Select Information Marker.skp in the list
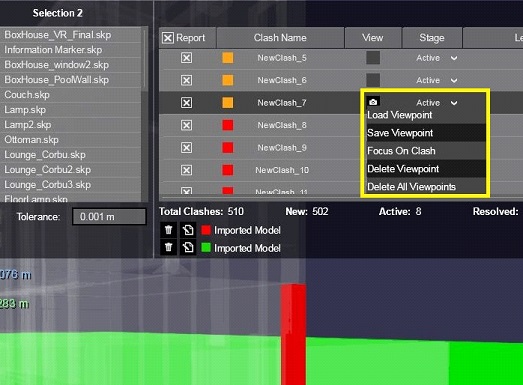The width and height of the screenshot is (523, 385). 71,50
